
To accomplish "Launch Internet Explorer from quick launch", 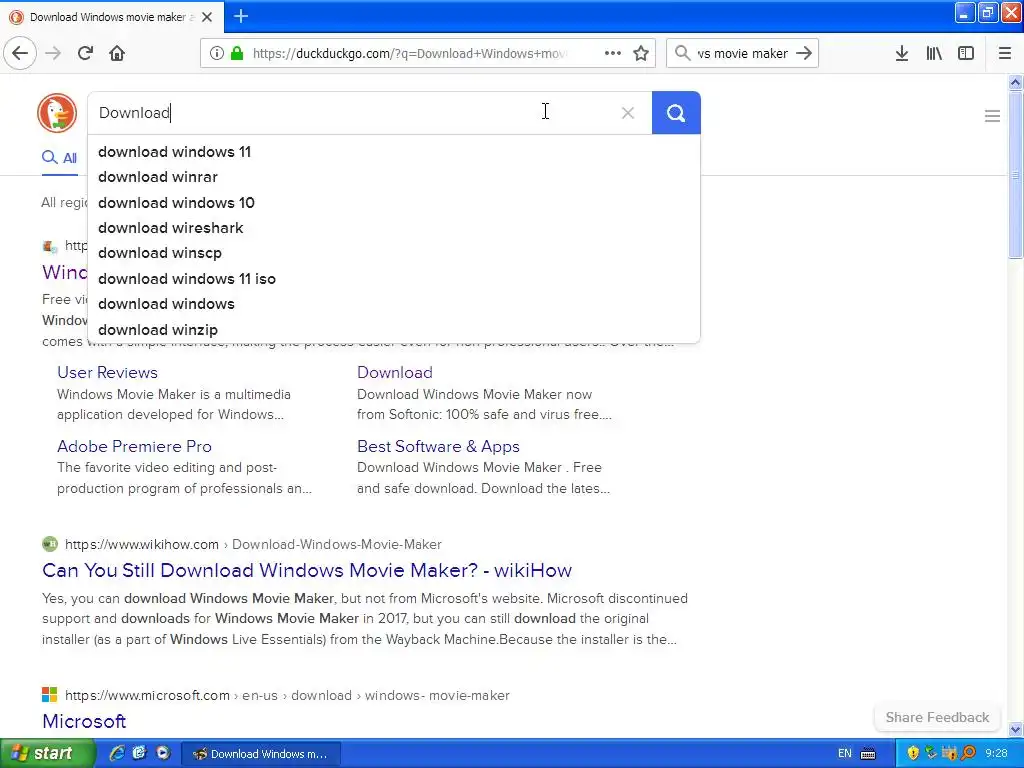I will [x=117, y=753].
